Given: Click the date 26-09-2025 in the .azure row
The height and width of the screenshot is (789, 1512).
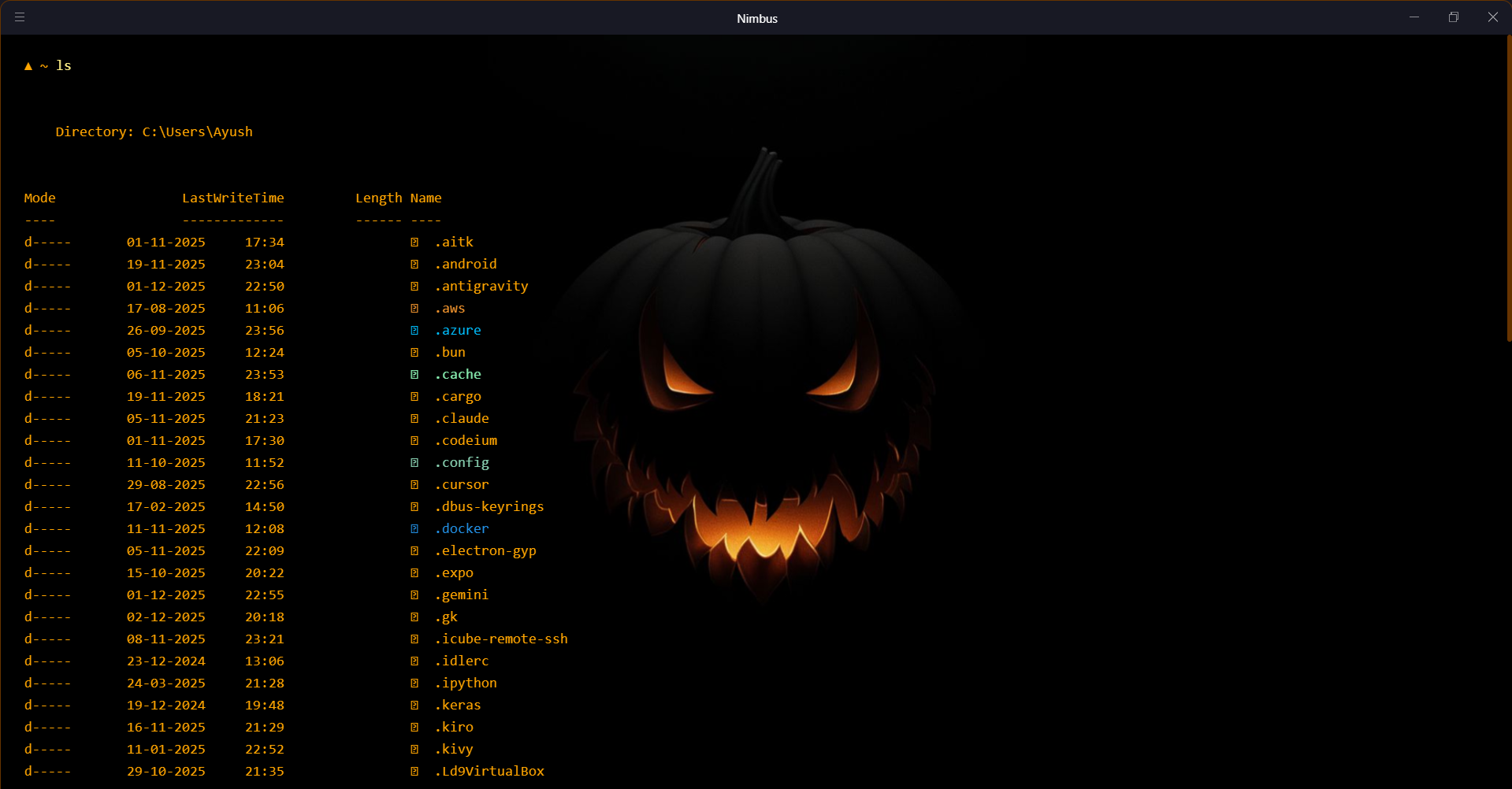Looking at the screenshot, I should pyautogui.click(x=166, y=331).
